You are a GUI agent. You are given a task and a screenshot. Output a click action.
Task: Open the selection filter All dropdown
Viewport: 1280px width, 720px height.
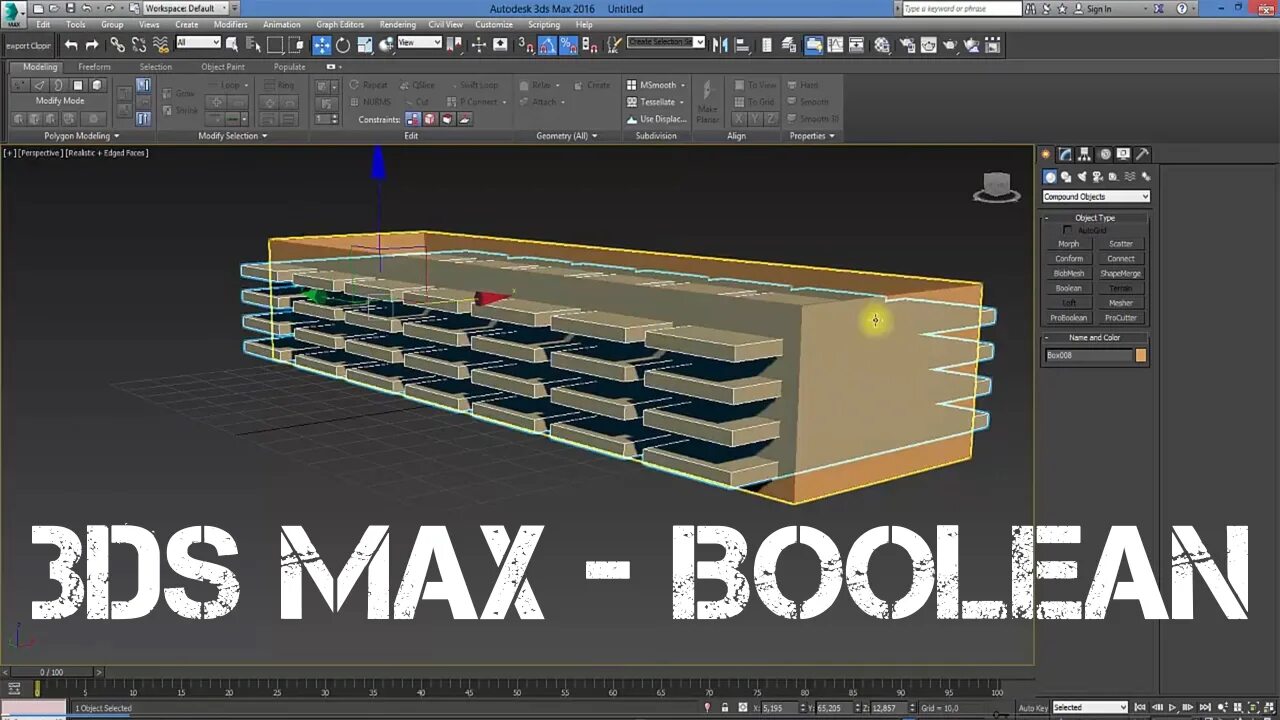198,43
